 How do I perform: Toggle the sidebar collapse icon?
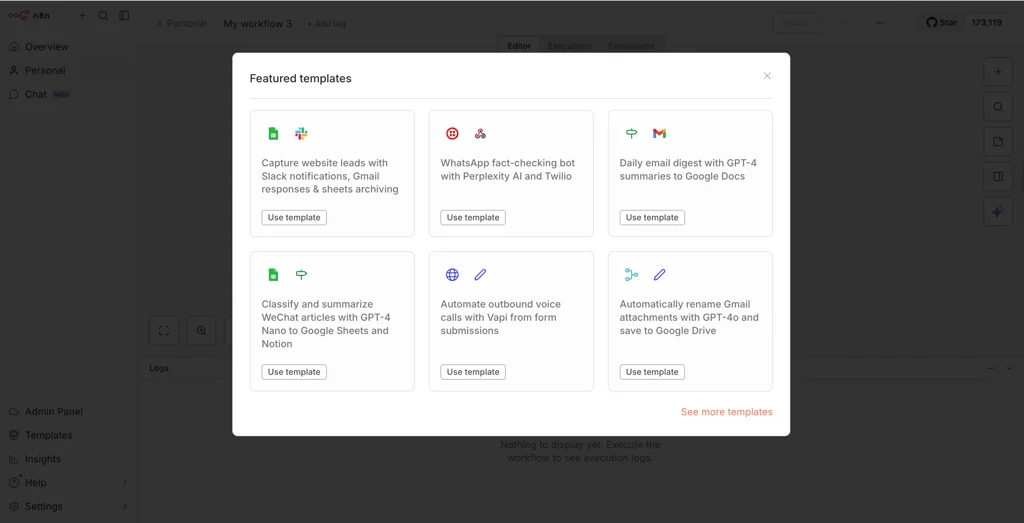click(x=124, y=15)
